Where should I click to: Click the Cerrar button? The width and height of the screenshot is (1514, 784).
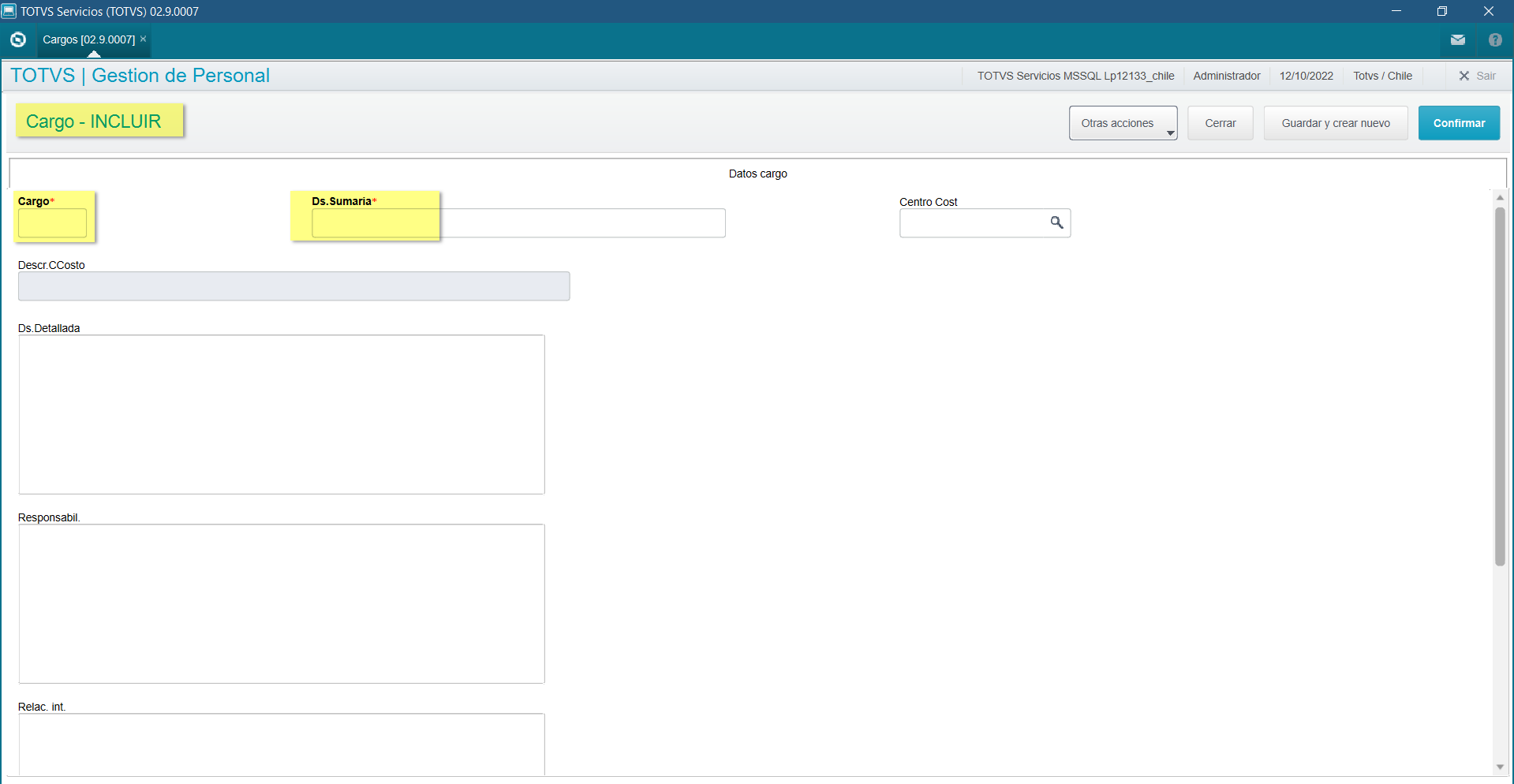[1220, 123]
